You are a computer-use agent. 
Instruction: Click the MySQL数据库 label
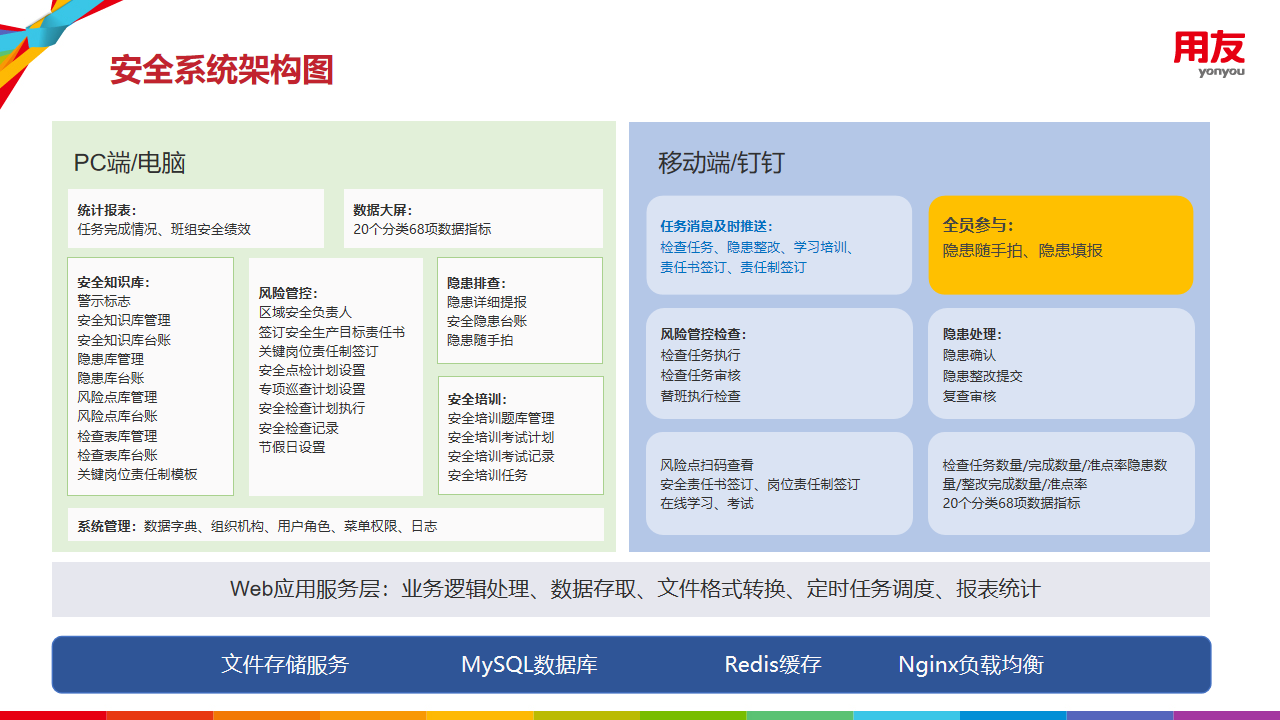coord(529,665)
